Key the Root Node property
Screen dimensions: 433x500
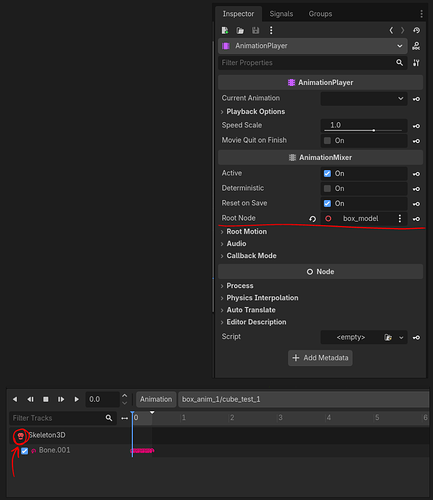click(x=416, y=219)
